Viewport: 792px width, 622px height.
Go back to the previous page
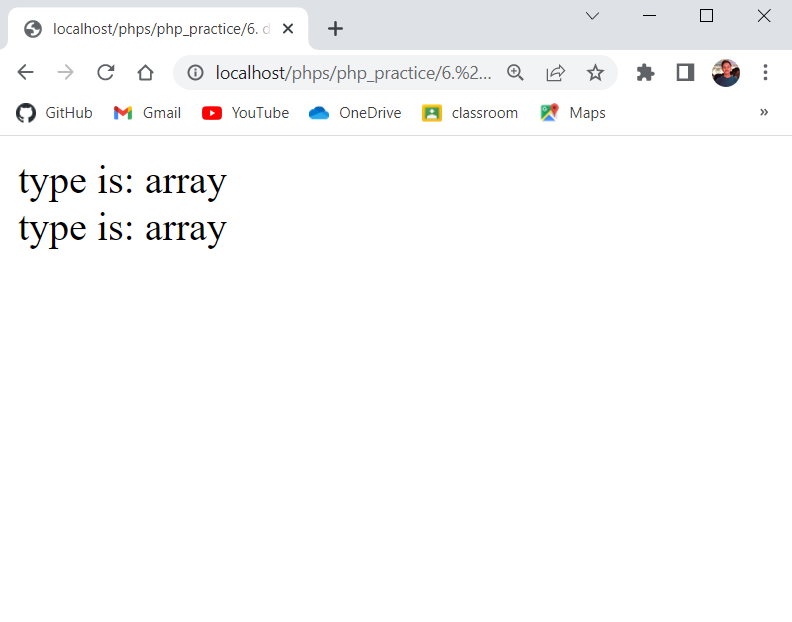[x=26, y=72]
